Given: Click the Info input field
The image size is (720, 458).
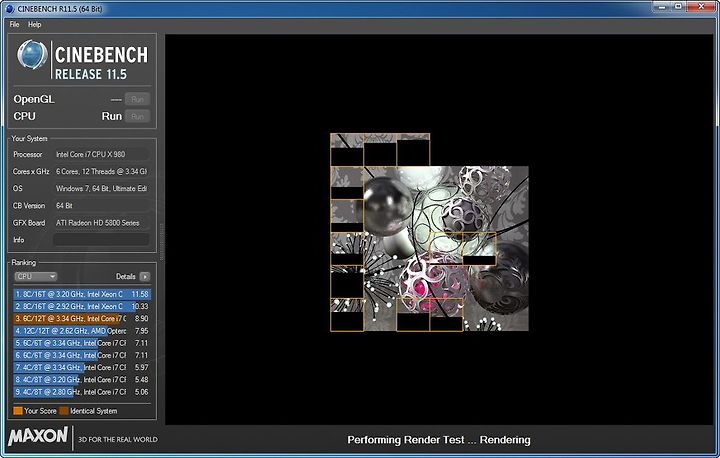Looking at the screenshot, I should [101, 240].
